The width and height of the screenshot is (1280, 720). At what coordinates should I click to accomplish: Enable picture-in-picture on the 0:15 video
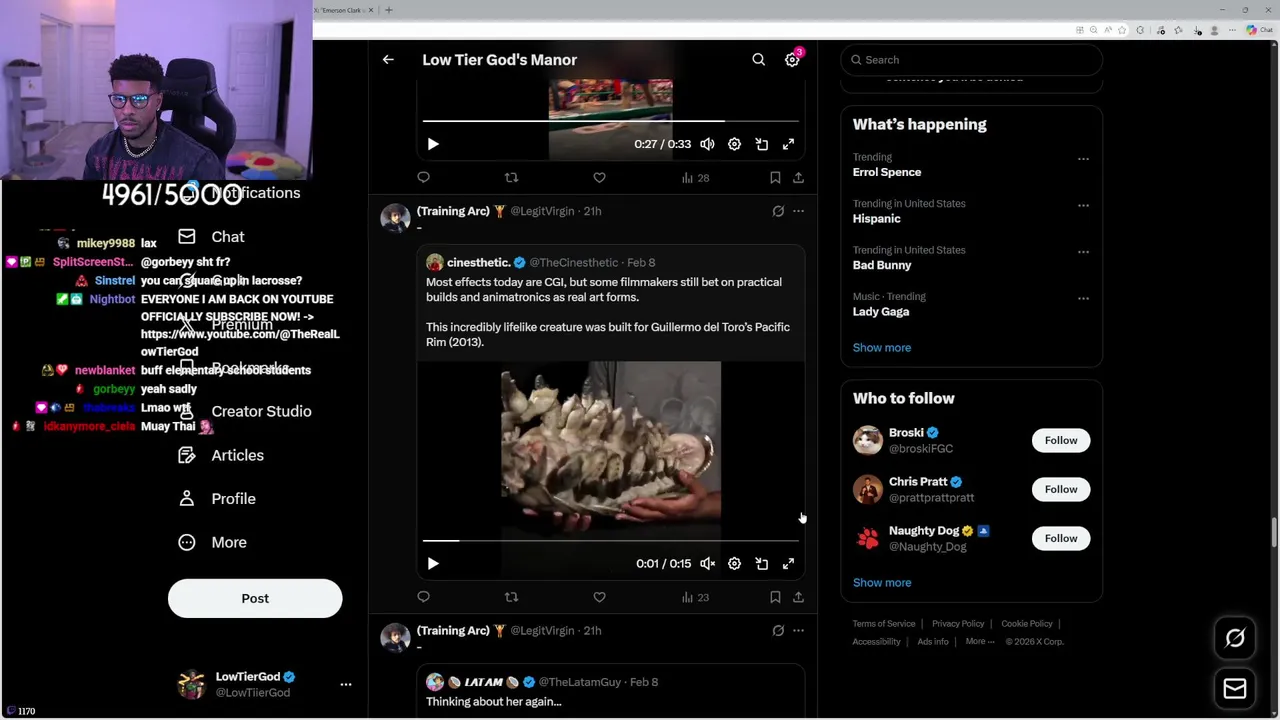point(761,564)
